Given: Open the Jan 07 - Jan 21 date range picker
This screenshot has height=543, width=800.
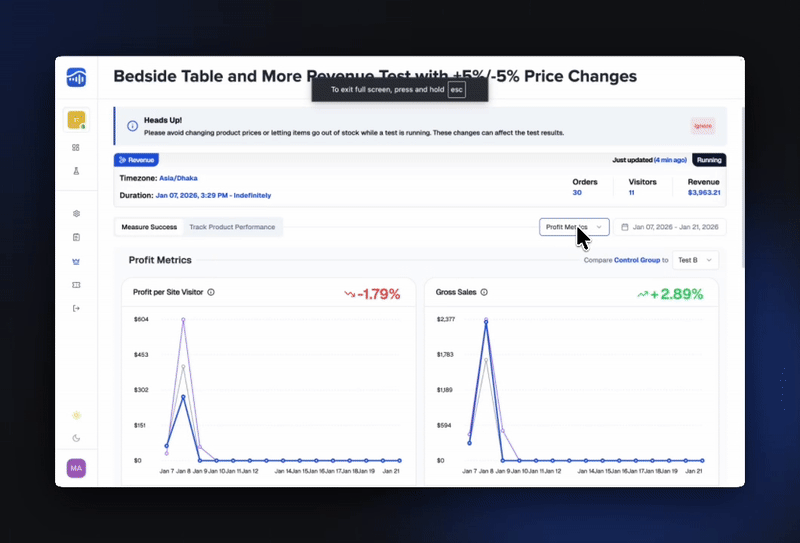Looking at the screenshot, I should pyautogui.click(x=670, y=227).
